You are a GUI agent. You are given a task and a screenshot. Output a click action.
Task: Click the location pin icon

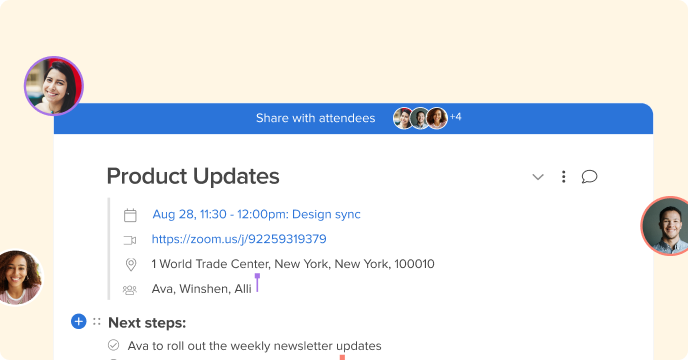pos(131,264)
